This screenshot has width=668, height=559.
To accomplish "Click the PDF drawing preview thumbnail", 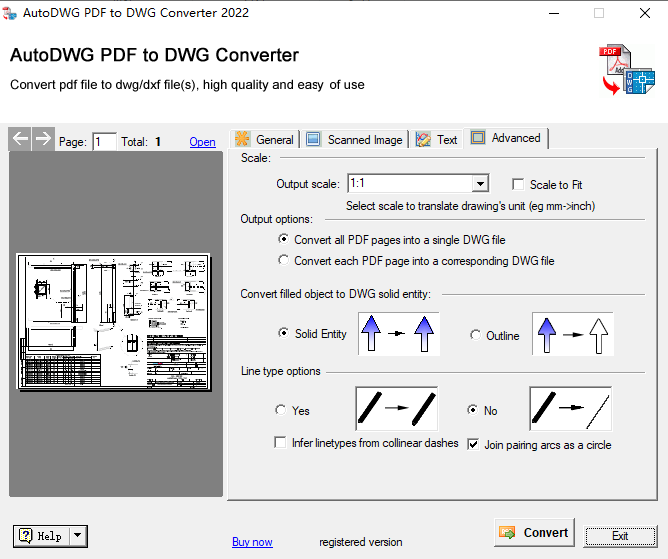I will [113, 322].
